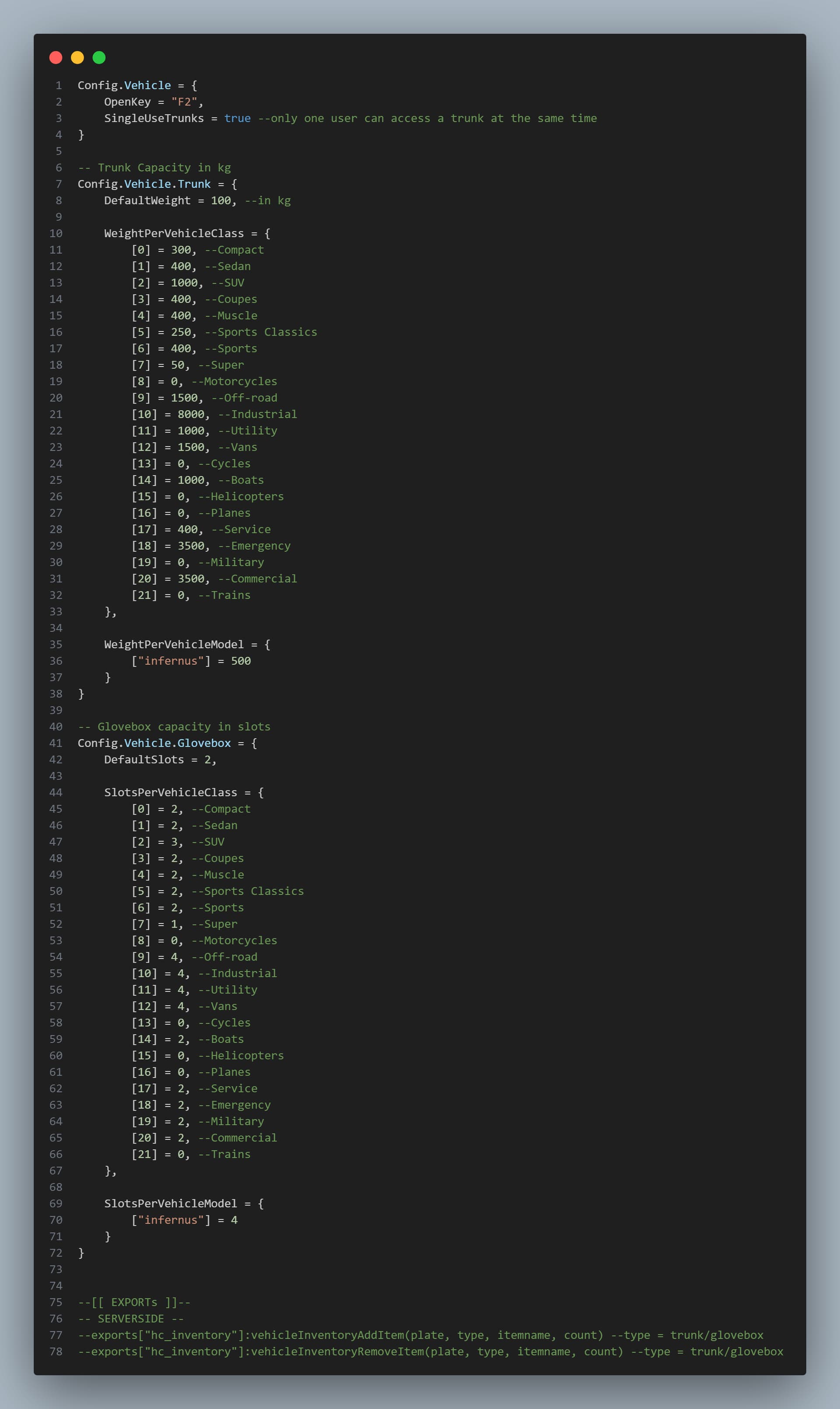This screenshot has height=1409, width=840.
Task: Click the Glovebox capacity in slots comment
Action: [x=174, y=727]
